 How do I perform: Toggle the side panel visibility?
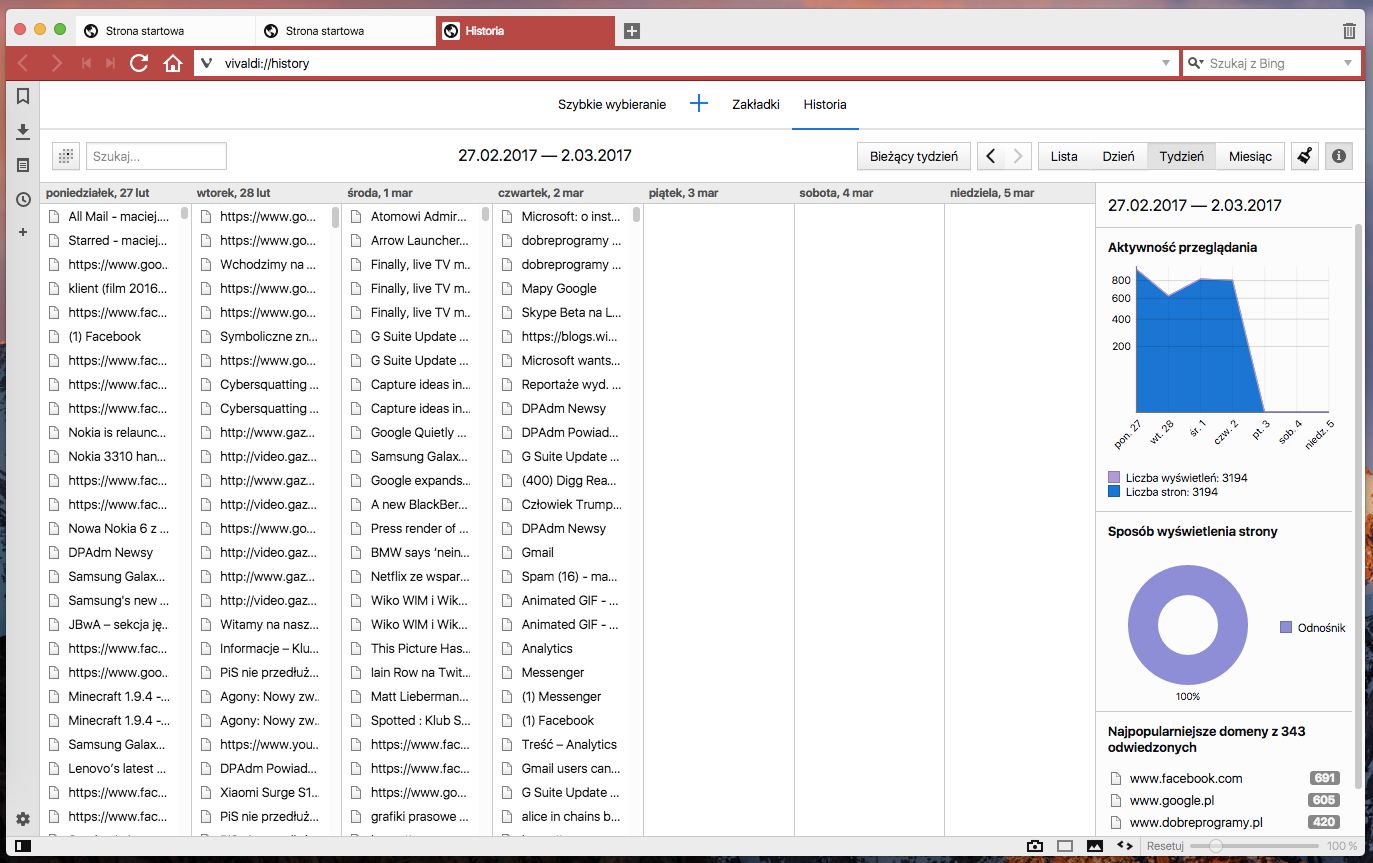(x=22, y=846)
